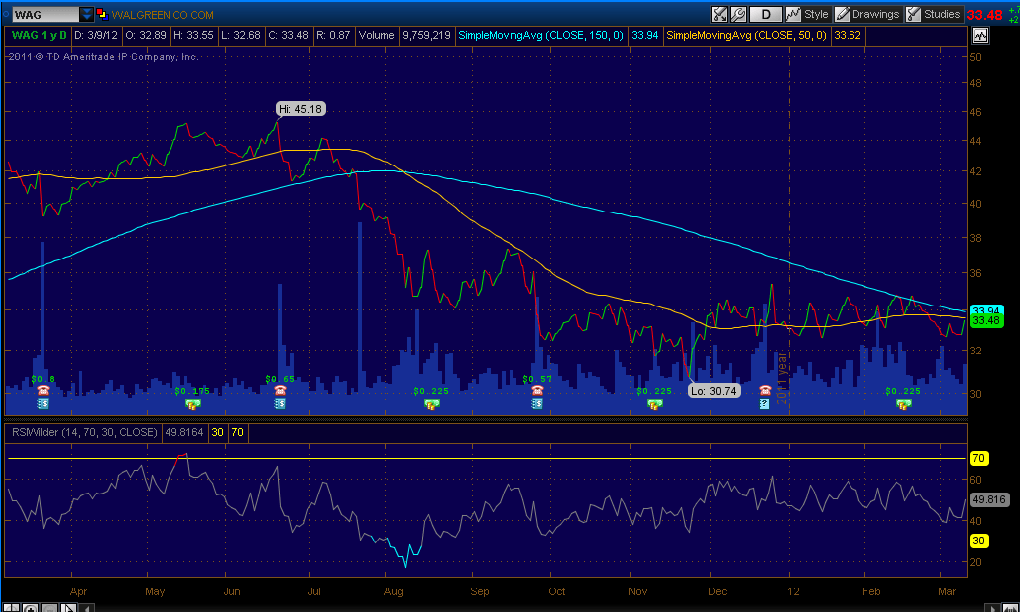Click the scroll-right arrow at bottom right
1020x612 pixels.
[x=991, y=608]
